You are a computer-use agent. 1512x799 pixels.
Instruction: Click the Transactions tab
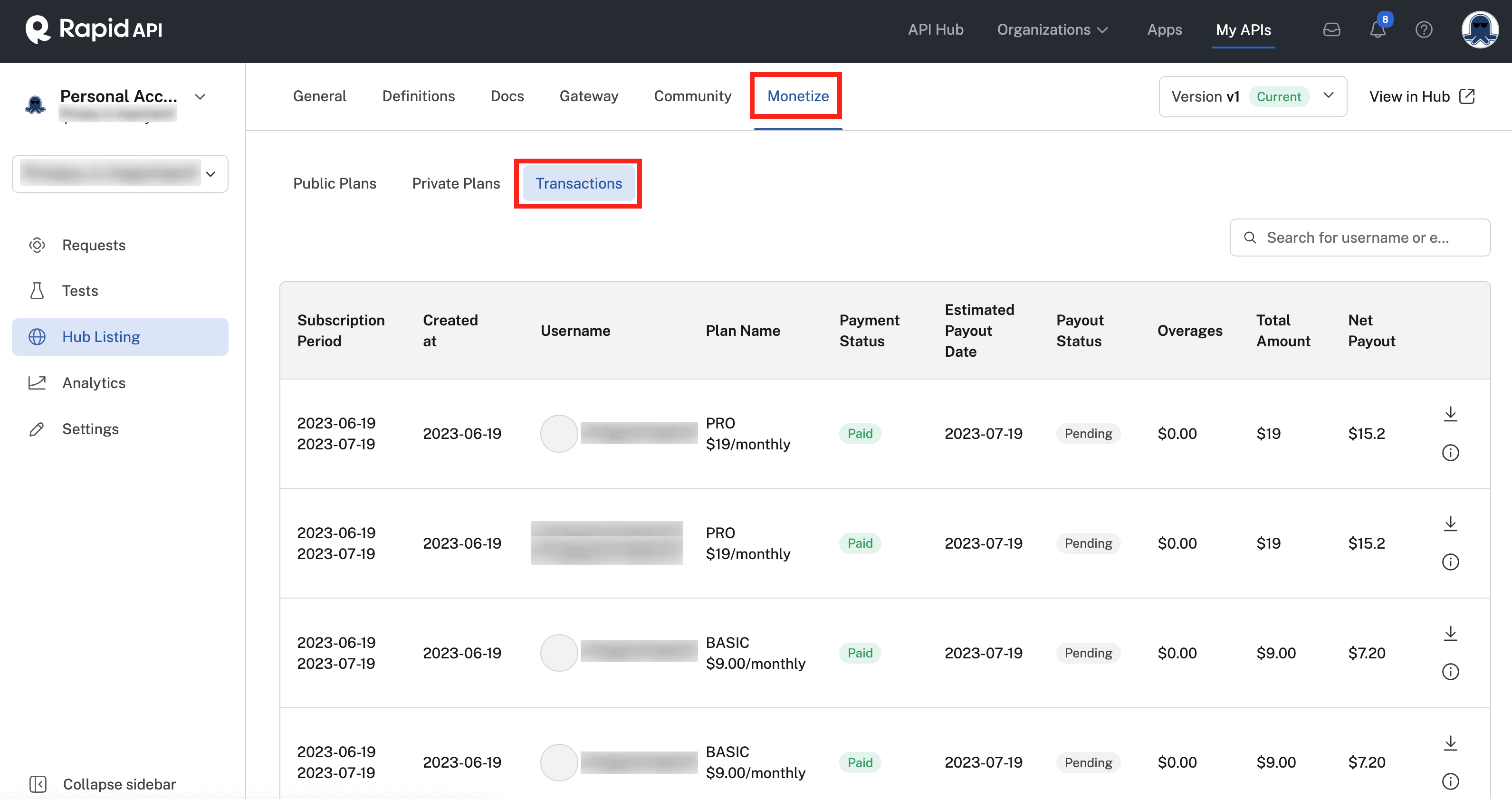tap(579, 183)
